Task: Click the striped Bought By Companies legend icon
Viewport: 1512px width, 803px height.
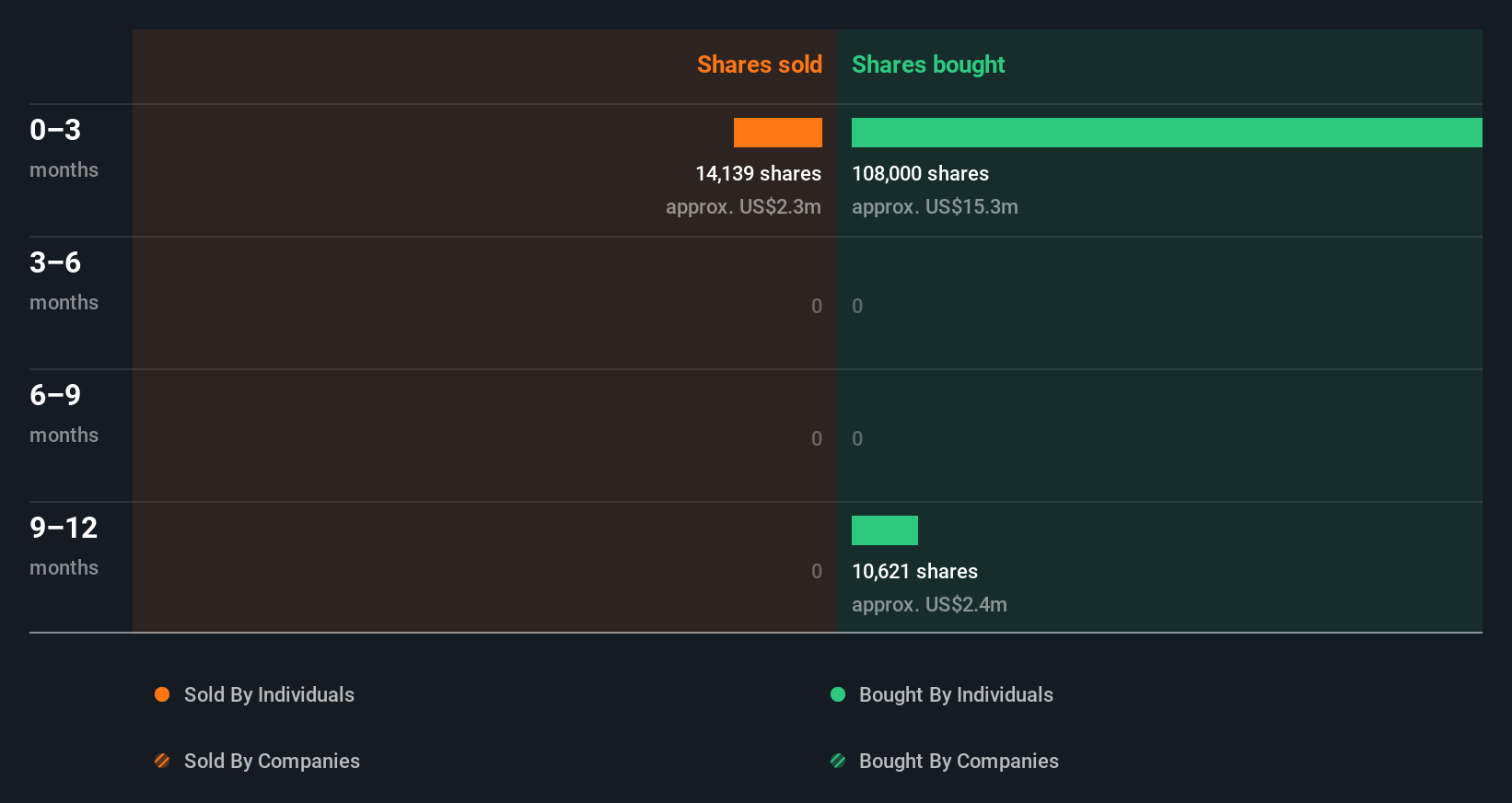Action: [838, 761]
